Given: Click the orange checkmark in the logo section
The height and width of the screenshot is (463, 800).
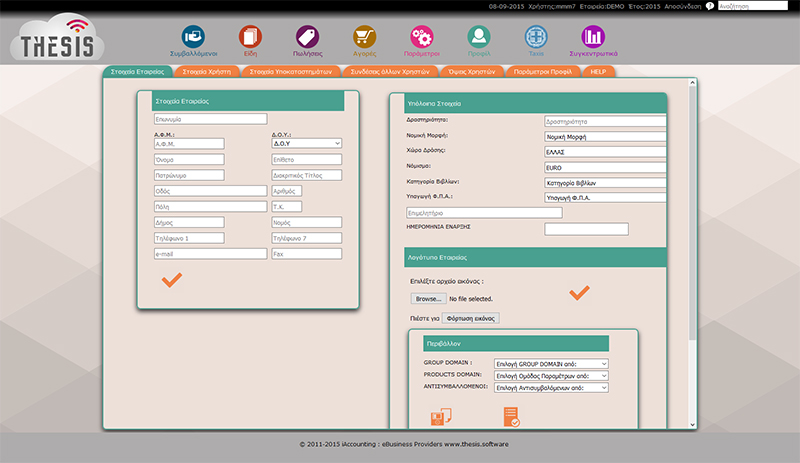Looking at the screenshot, I should [579, 292].
